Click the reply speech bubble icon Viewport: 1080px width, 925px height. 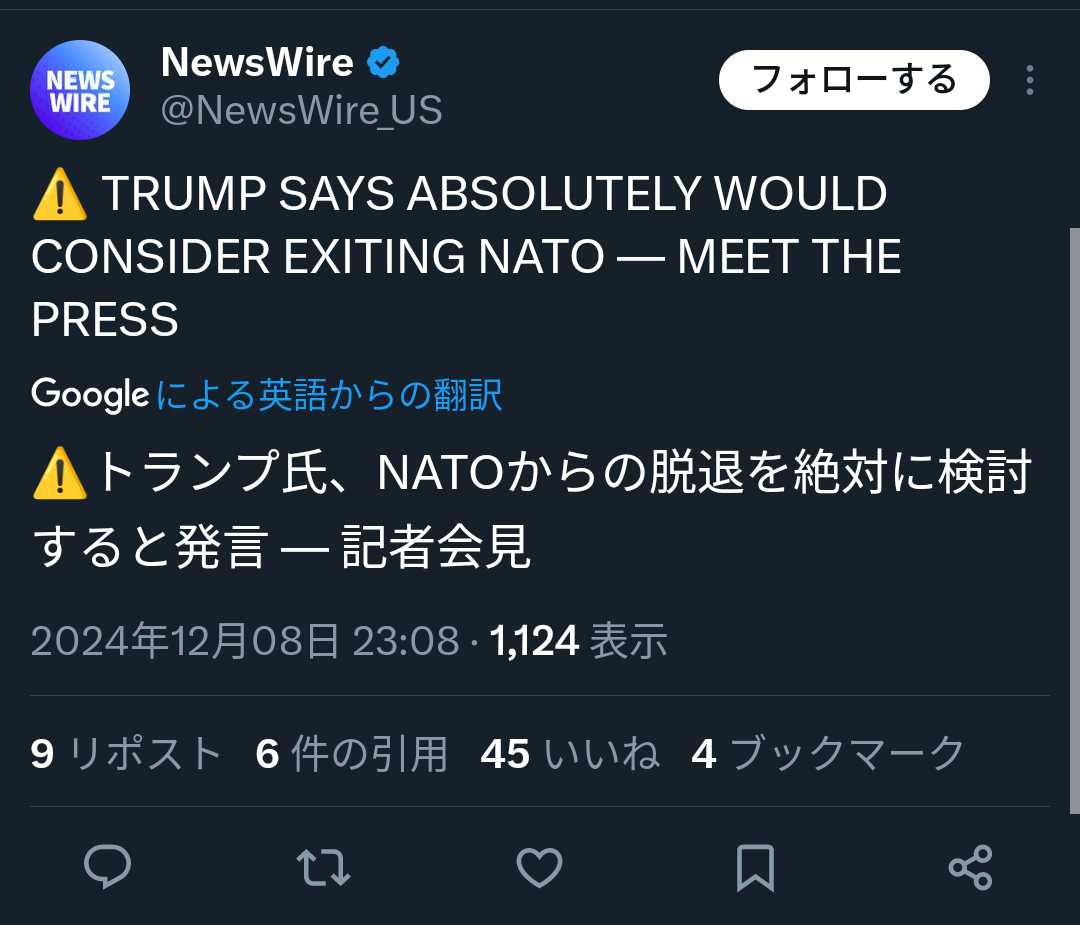(107, 866)
